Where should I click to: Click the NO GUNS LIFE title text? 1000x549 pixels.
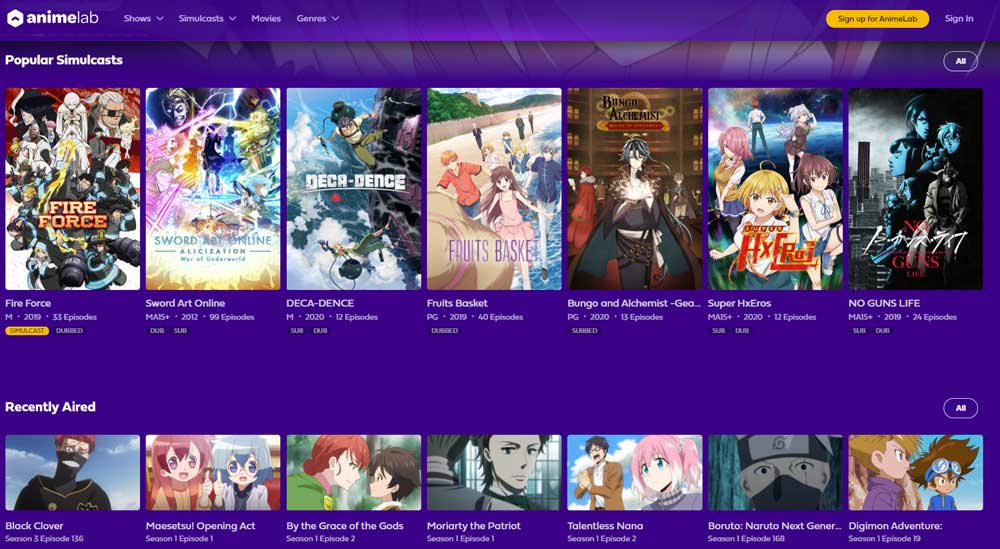pyautogui.click(x=884, y=303)
